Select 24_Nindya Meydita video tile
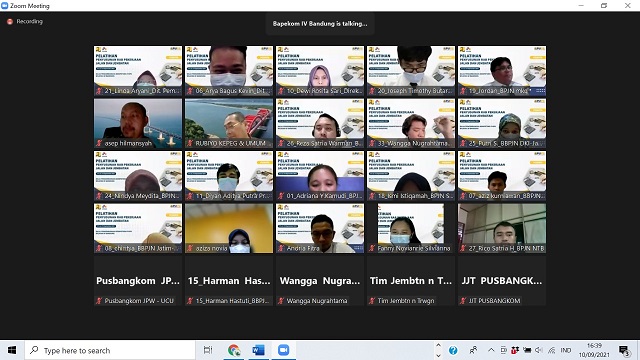 click(x=138, y=176)
